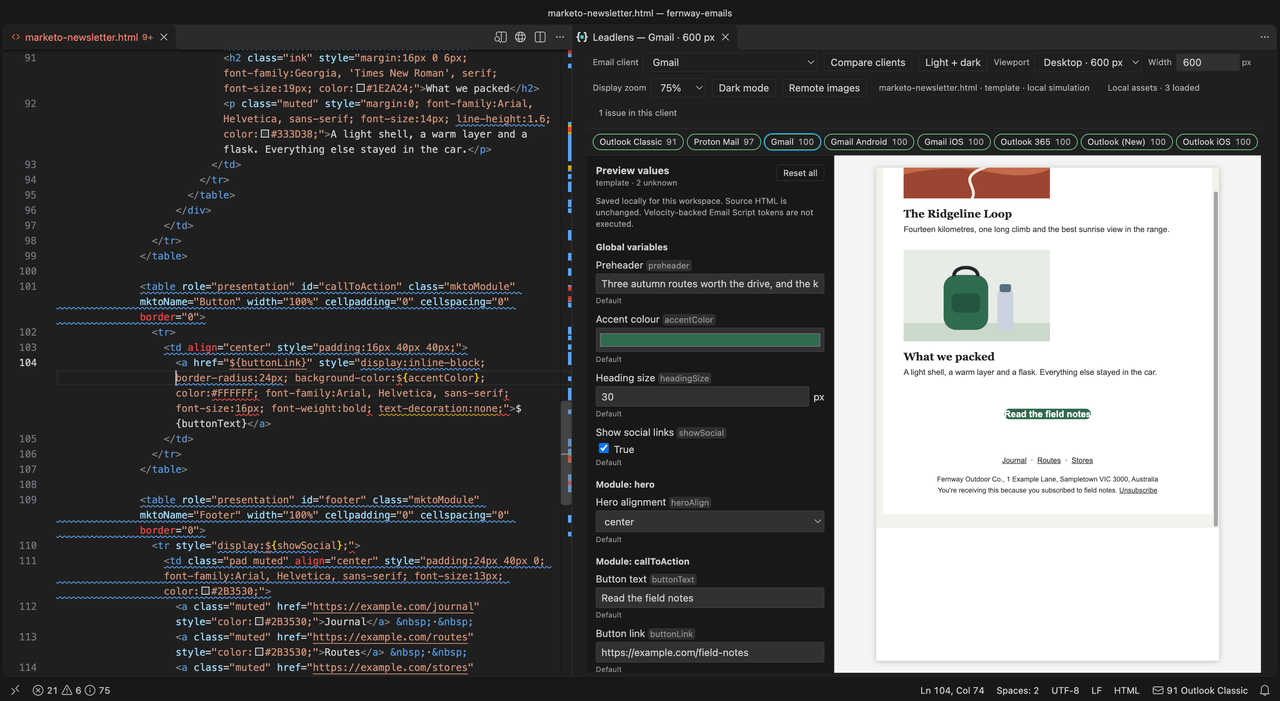Select the Gmail 100 client chip
Viewport: 1280px width, 701px height.
coord(792,142)
